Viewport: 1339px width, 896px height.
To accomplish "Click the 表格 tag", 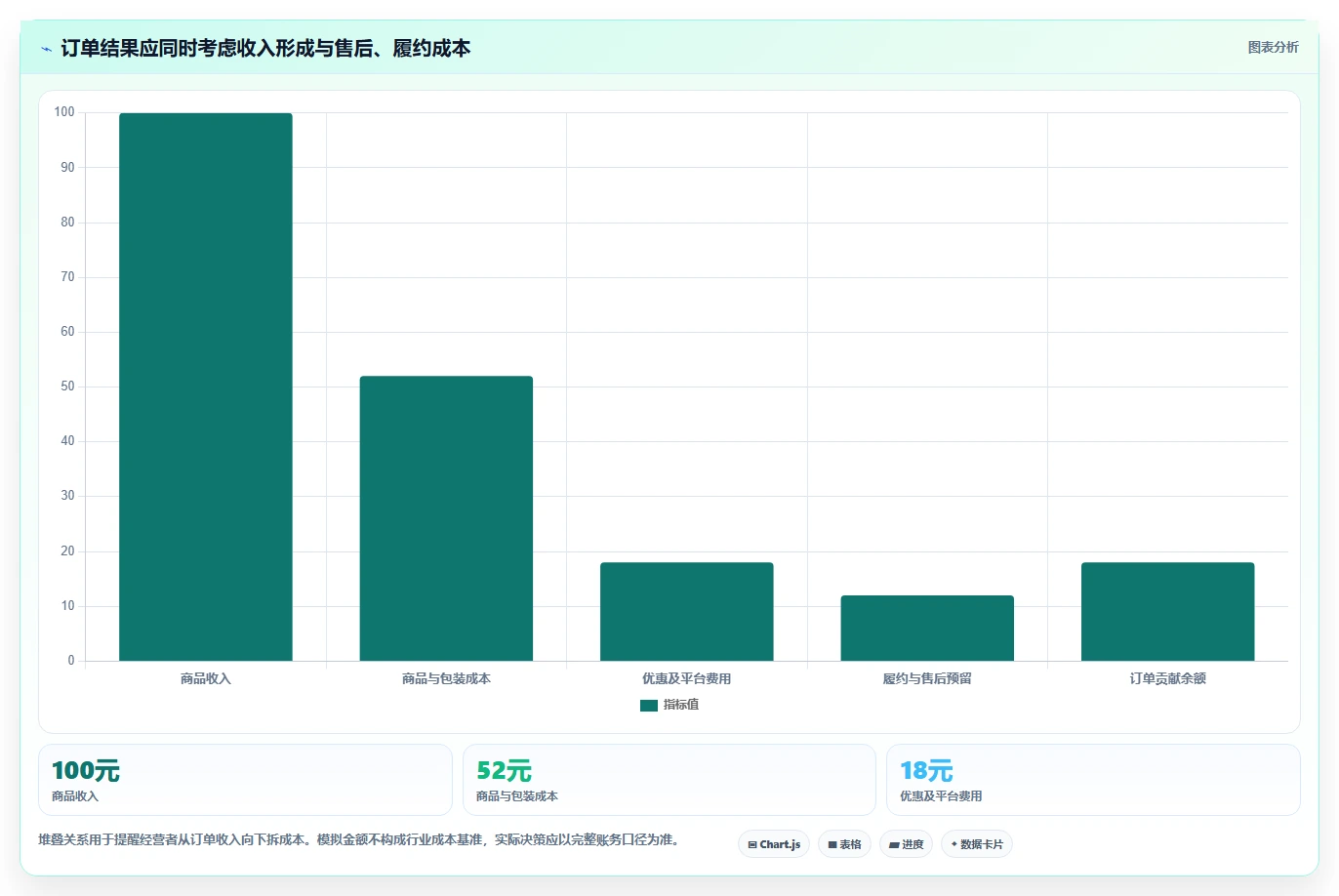I will pyautogui.click(x=844, y=844).
